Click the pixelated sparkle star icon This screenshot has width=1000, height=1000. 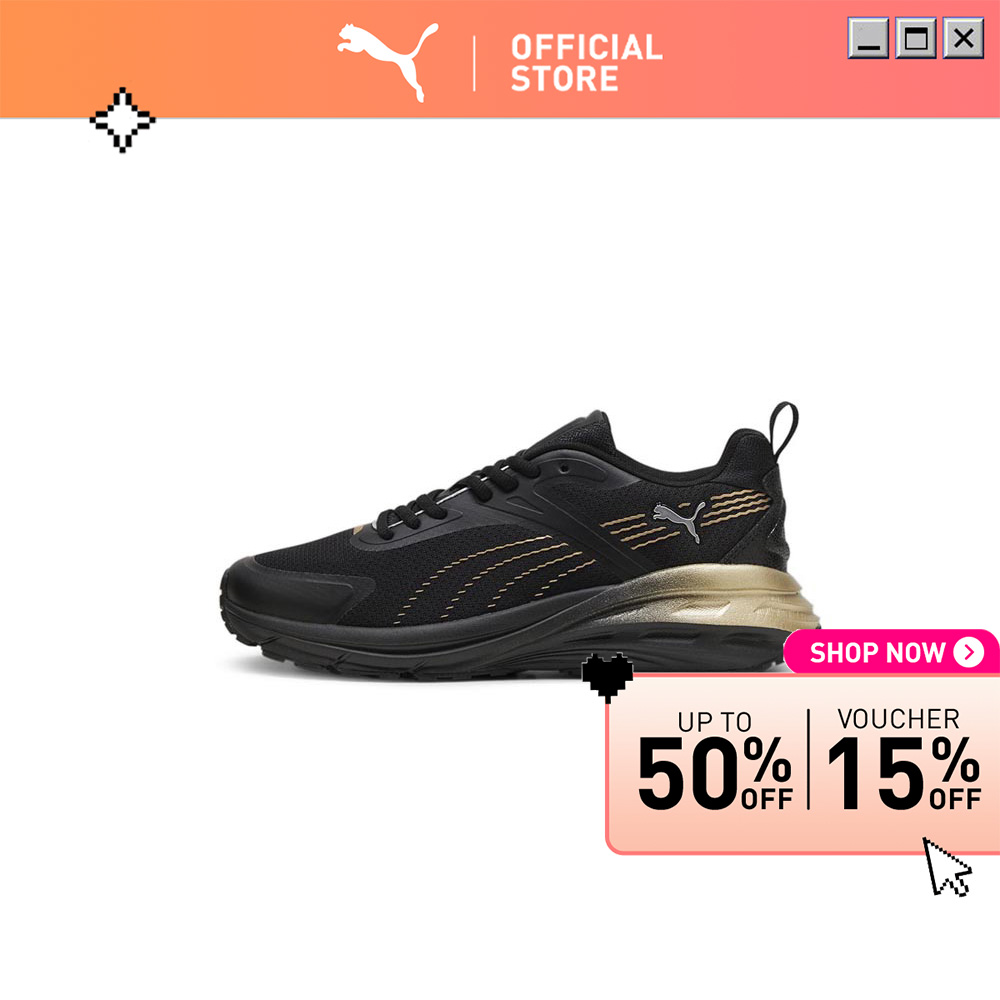122,120
